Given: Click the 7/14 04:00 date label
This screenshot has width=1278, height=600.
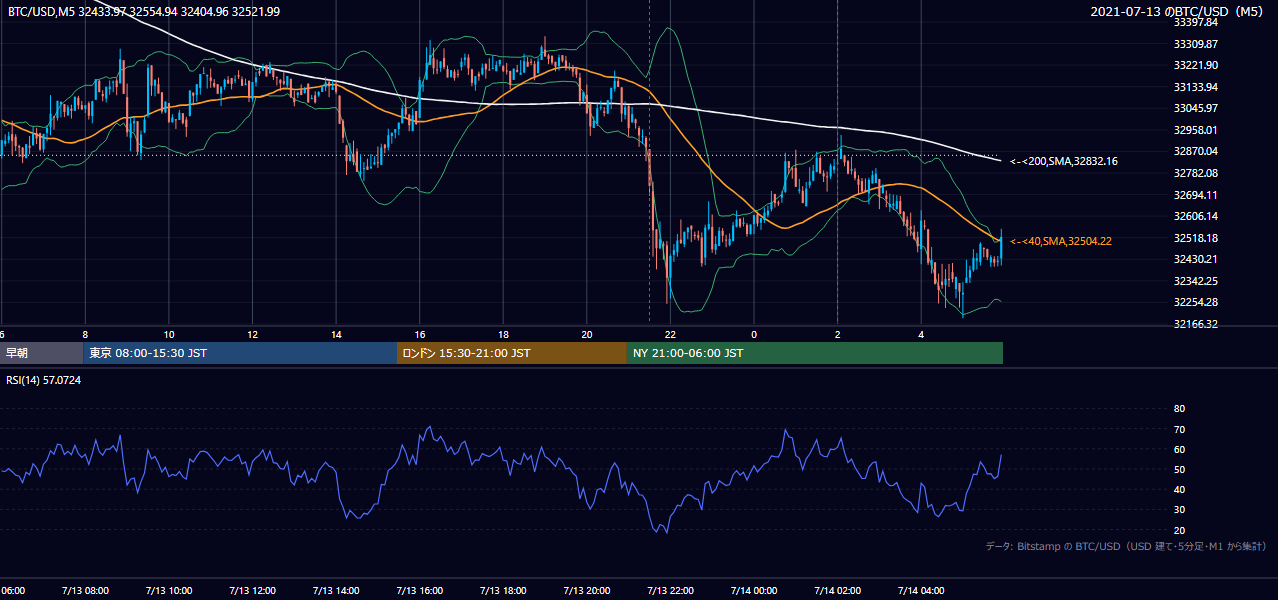Looking at the screenshot, I should 921,590.
